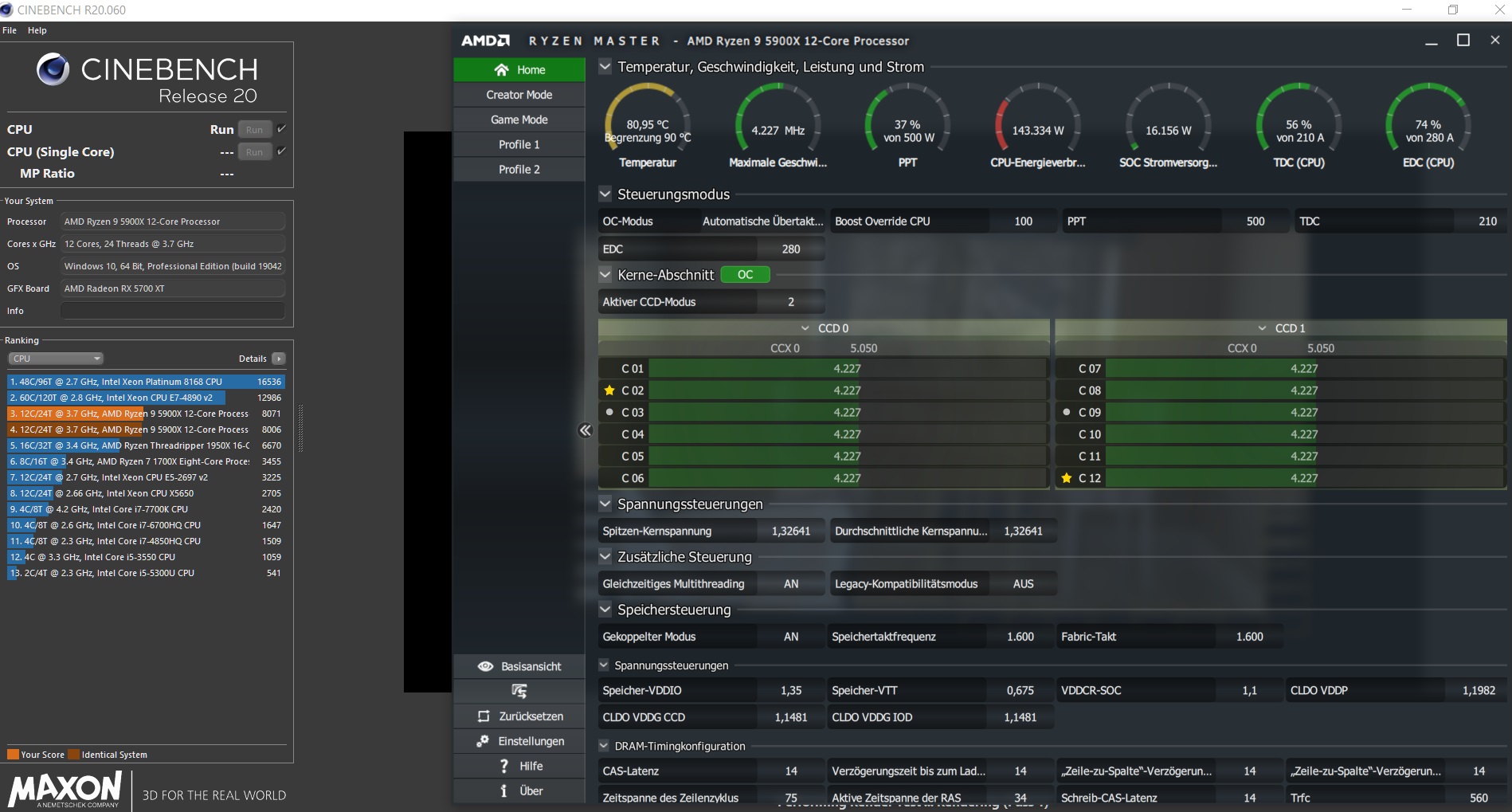This screenshot has height=812, width=1512.
Task: Open the Help menu in Cinebench
Action: coord(37,30)
